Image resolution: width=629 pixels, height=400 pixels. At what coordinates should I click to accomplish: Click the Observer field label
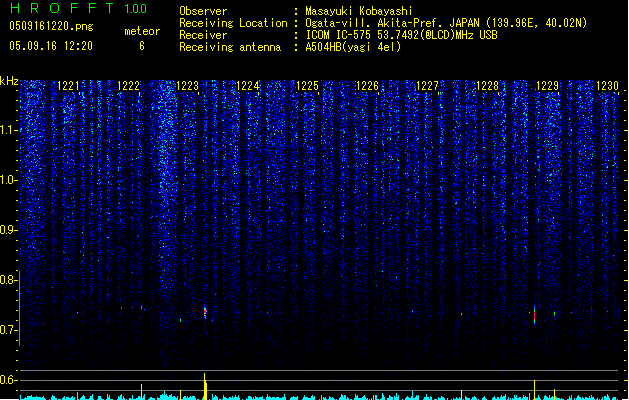click(203, 11)
